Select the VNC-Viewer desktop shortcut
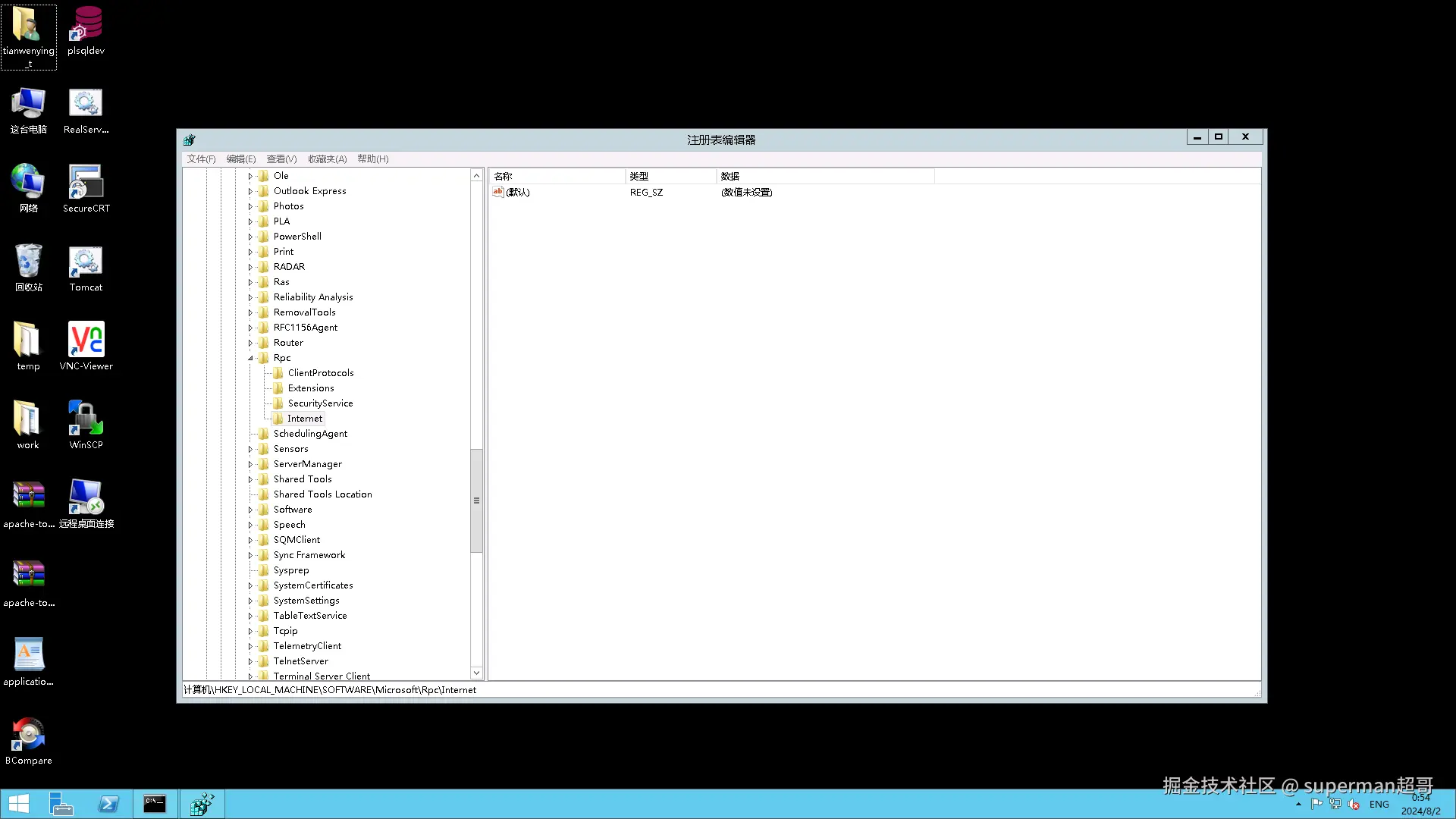The height and width of the screenshot is (819, 1456). click(x=86, y=343)
